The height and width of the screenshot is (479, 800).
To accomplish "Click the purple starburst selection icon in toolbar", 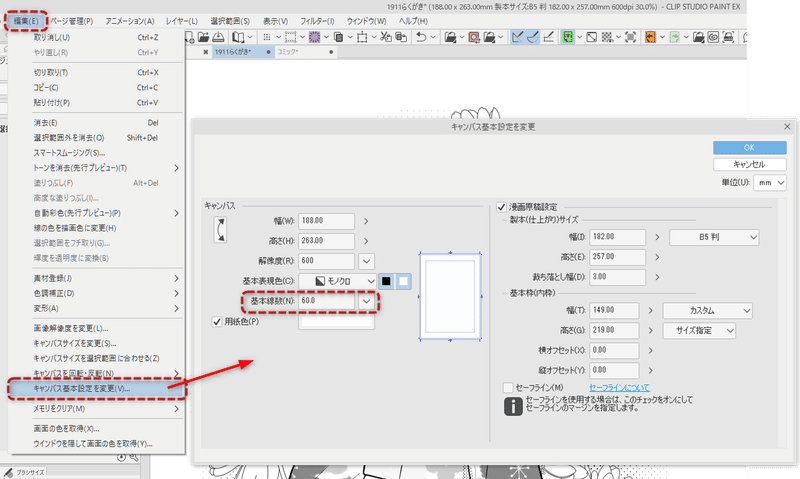I will tap(314, 37).
